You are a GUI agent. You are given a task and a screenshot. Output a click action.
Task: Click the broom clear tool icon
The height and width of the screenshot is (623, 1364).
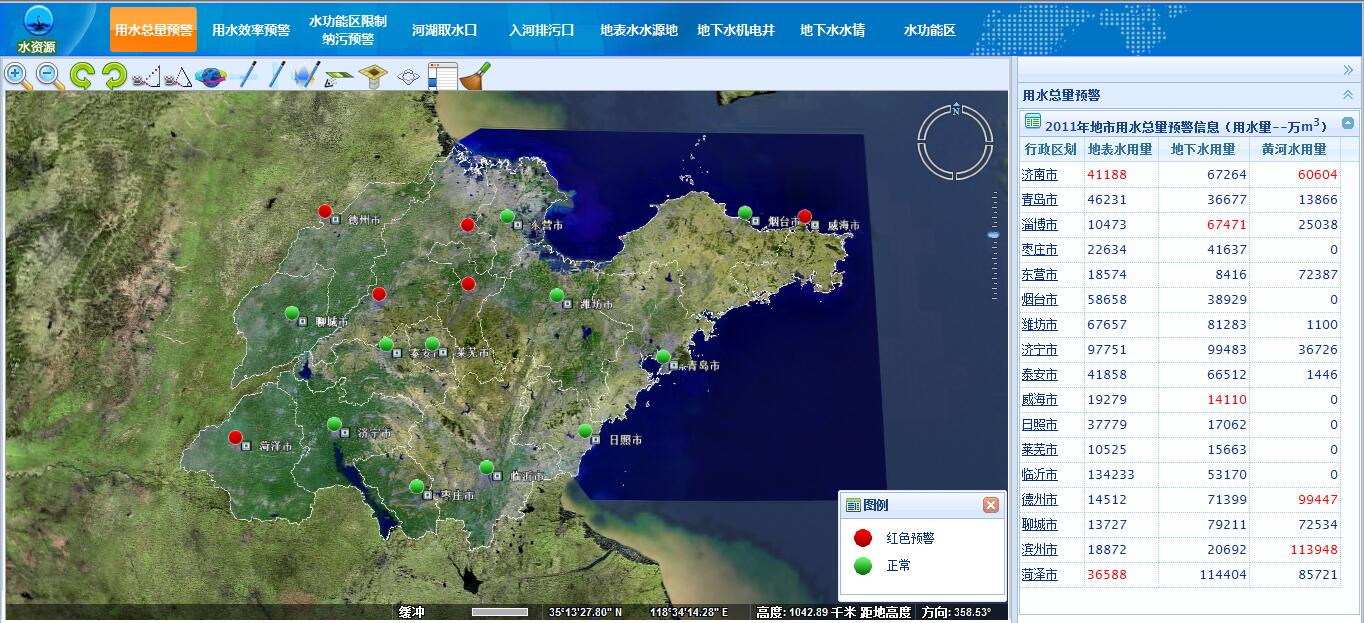click(x=475, y=75)
